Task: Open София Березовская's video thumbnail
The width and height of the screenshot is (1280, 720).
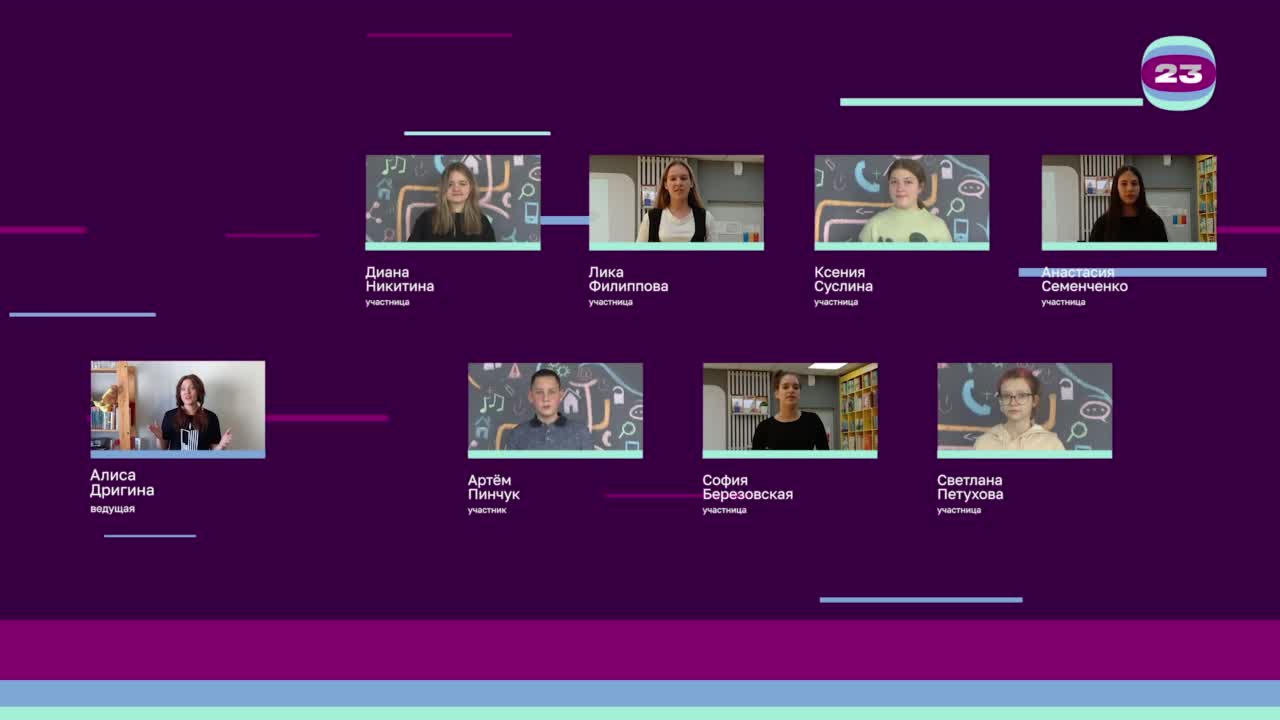Action: tap(789, 408)
